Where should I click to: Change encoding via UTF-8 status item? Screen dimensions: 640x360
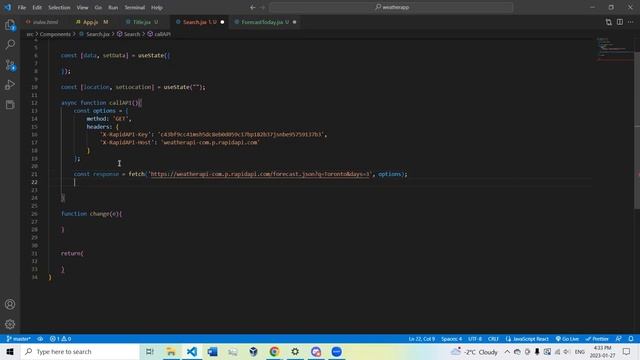[x=475, y=339]
